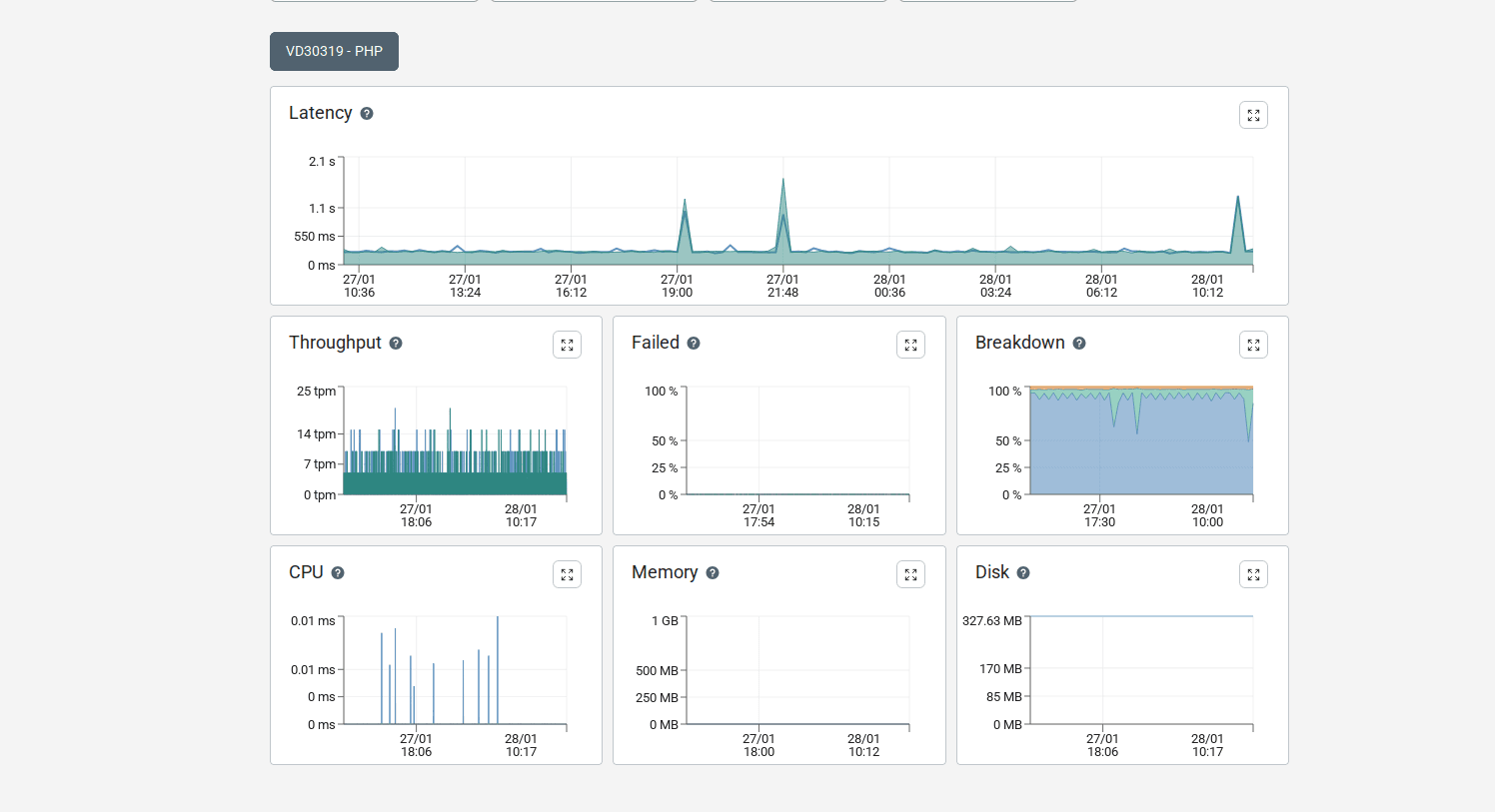Click the 28/01 00:36 latency time label
This screenshot has width=1495, height=812.
889,287
